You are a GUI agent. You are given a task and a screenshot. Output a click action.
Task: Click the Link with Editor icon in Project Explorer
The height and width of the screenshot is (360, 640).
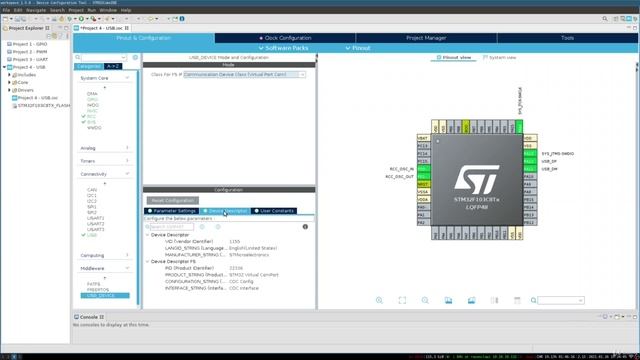[x=54, y=36]
